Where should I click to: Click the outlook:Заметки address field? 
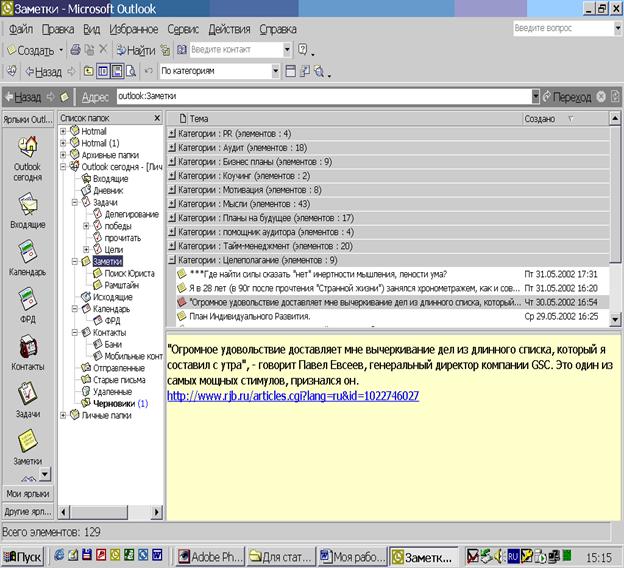(324, 96)
